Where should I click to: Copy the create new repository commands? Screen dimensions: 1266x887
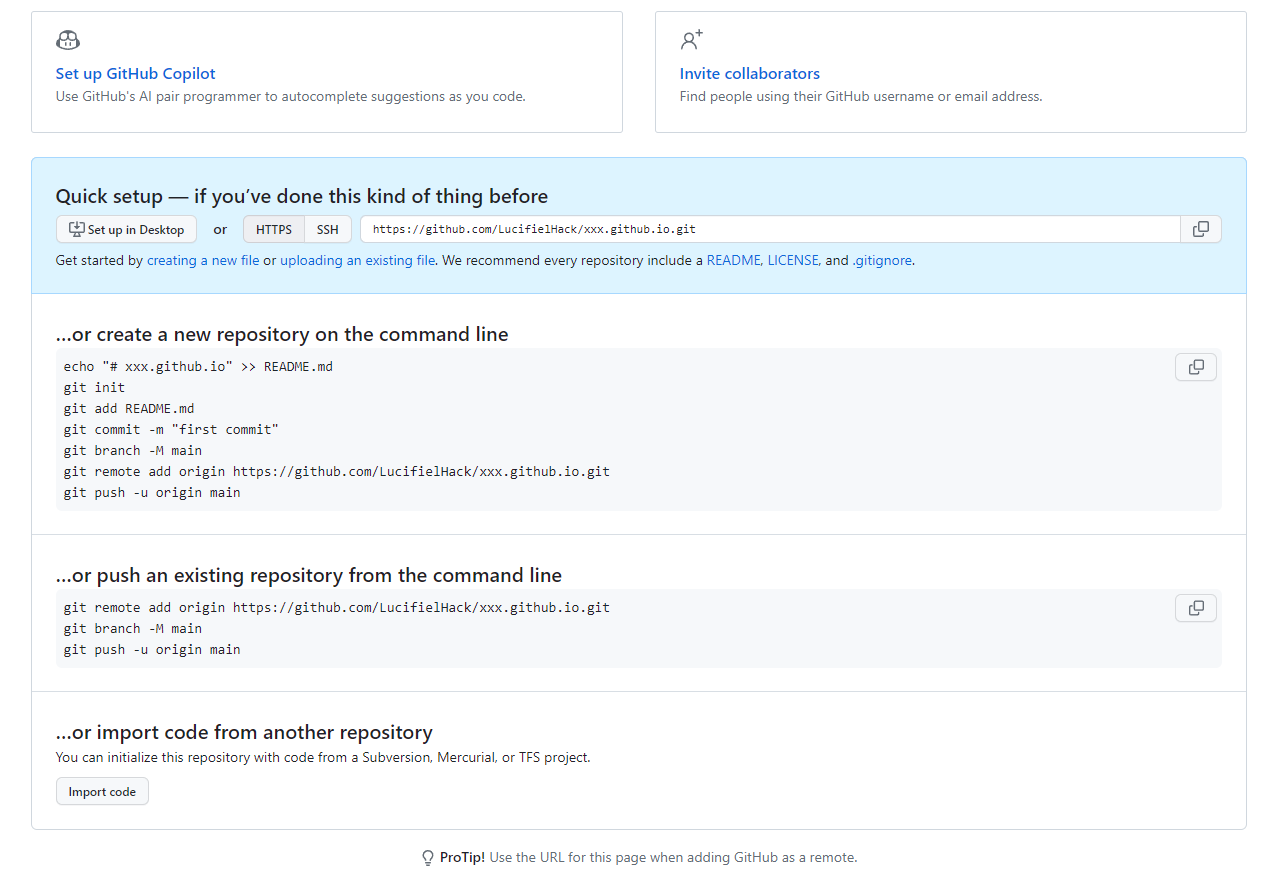[1196, 367]
